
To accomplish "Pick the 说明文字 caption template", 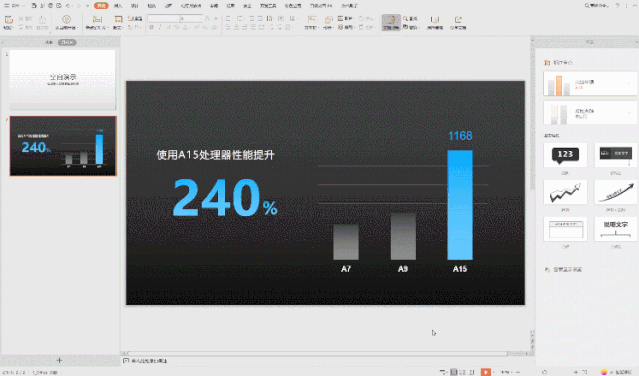I will coord(616,229).
